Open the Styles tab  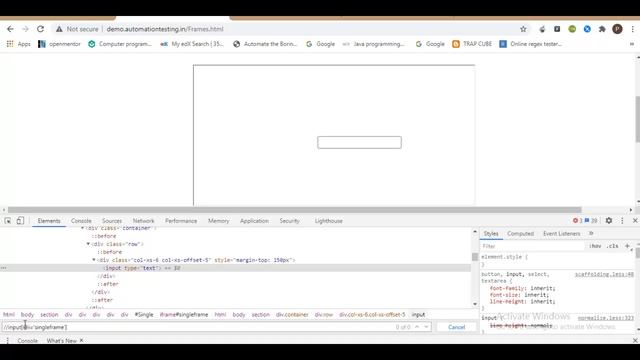491,233
